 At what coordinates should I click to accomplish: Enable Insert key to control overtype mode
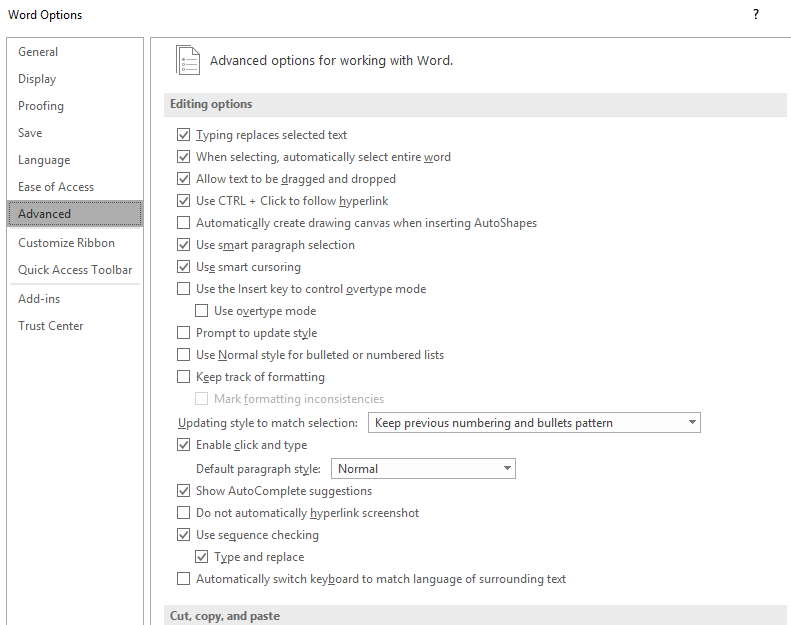click(184, 289)
